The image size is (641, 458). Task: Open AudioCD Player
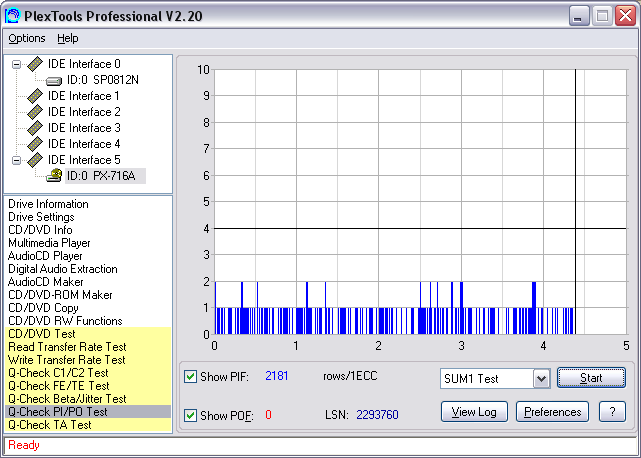pos(45,256)
